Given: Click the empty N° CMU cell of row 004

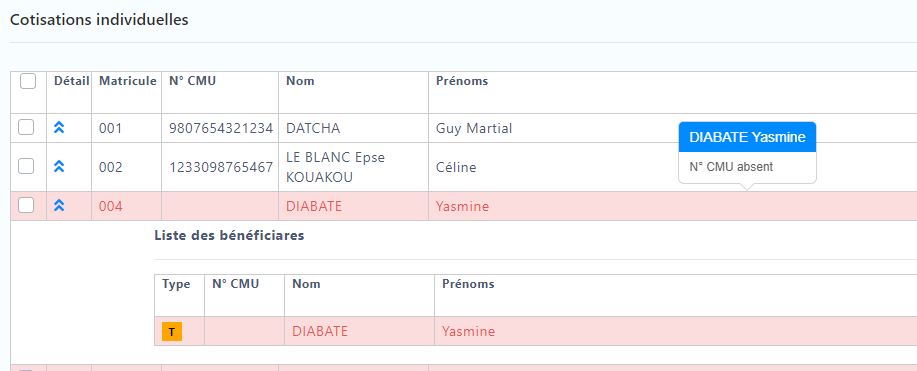Looking at the screenshot, I should point(220,206).
